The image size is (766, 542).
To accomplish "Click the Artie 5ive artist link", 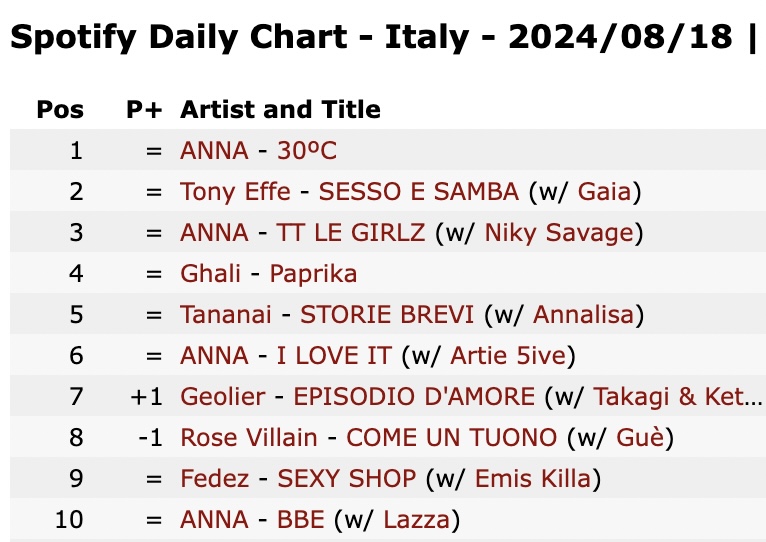I will [x=508, y=355].
